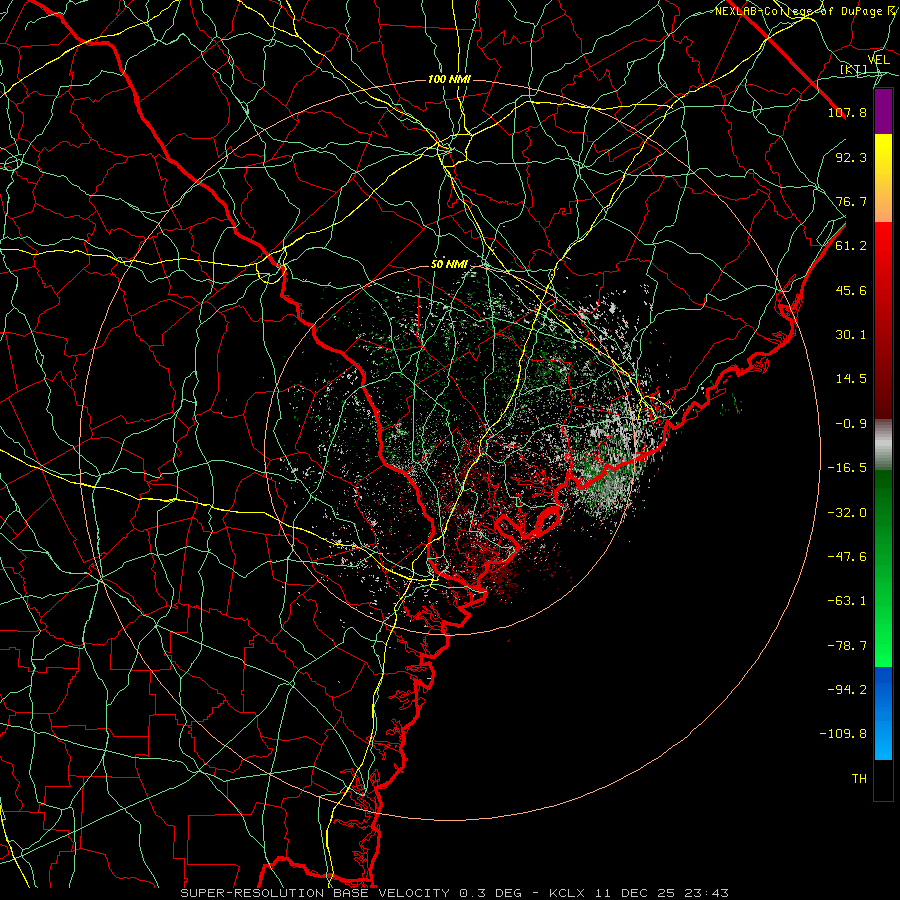Viewport: 900px width, 900px height.
Task: Click the -94.2 scale label
Action: point(847,690)
